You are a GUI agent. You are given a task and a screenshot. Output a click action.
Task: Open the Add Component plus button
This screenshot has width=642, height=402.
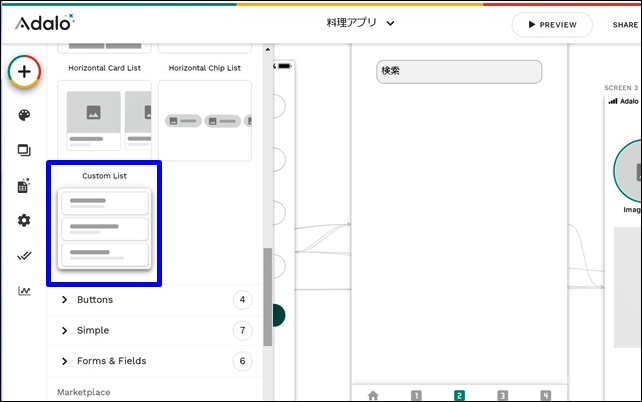(24, 72)
